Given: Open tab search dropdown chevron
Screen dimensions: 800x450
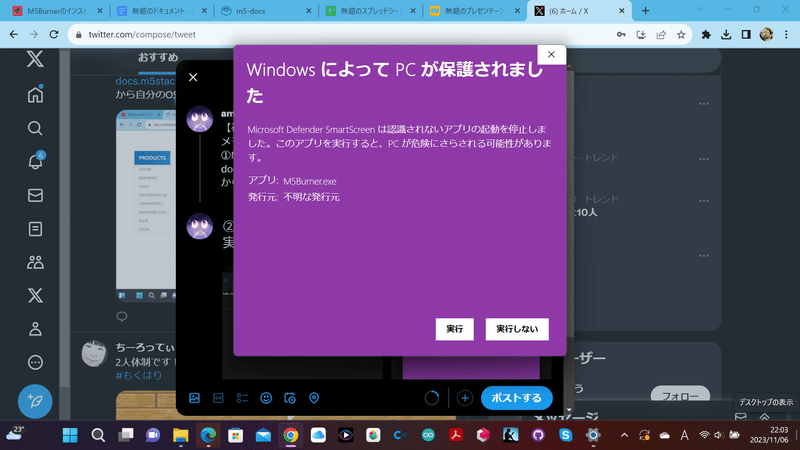Looking at the screenshot, I should pyautogui.click(x=699, y=10).
